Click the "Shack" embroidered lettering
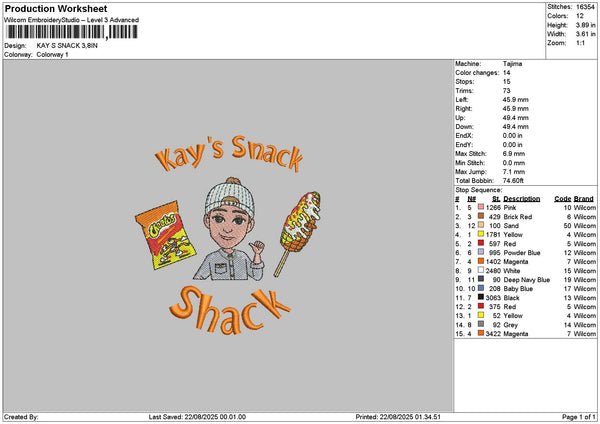Screen dimensions: 600x424 click(x=230, y=310)
